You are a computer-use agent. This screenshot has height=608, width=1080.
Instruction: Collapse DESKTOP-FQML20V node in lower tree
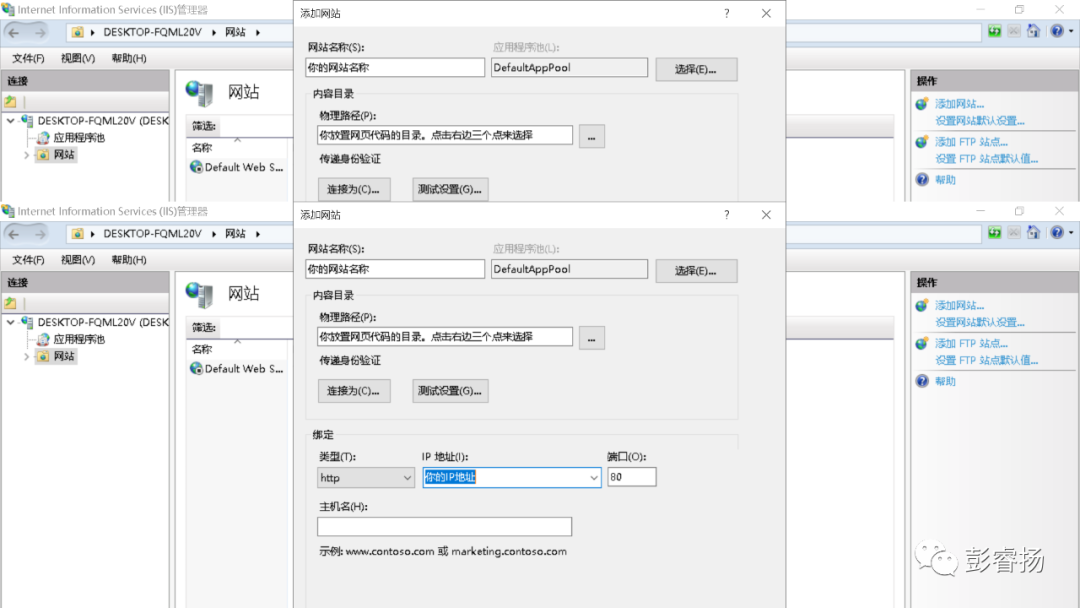click(x=10, y=322)
